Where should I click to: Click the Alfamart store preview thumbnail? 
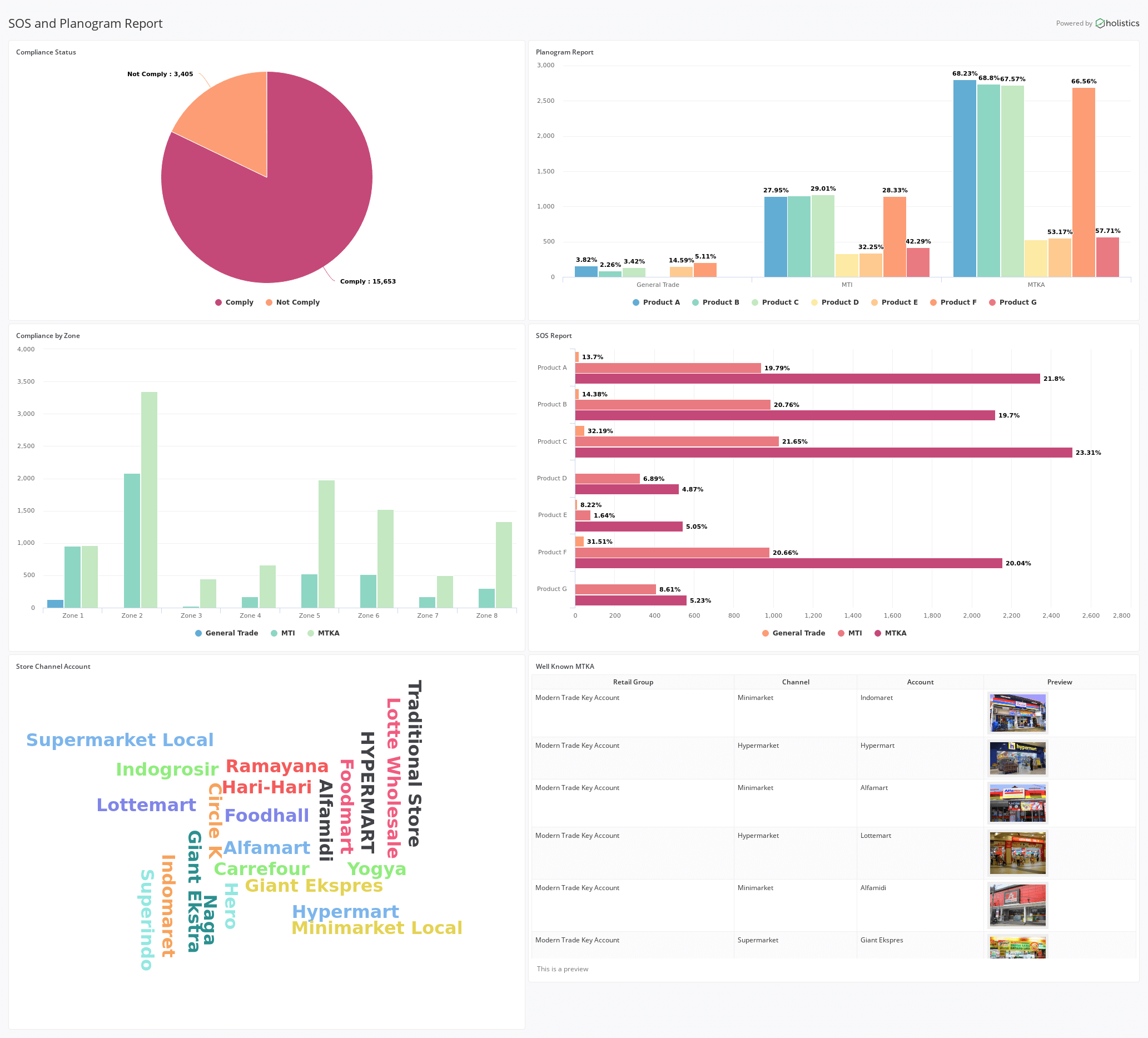coord(1017,803)
